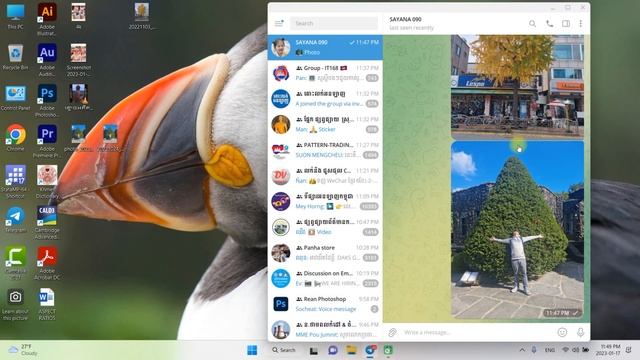This screenshot has width=640, height=360.
Task: Open the PATTERN-TRADIN... group chat
Action: (325, 150)
